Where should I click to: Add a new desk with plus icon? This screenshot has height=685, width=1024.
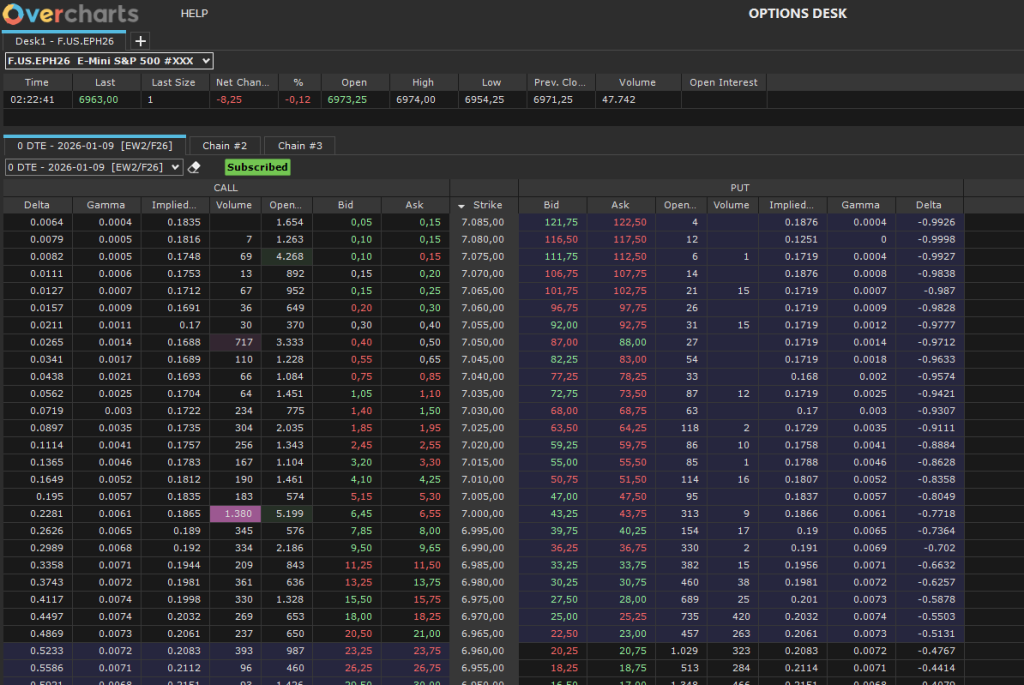140,41
